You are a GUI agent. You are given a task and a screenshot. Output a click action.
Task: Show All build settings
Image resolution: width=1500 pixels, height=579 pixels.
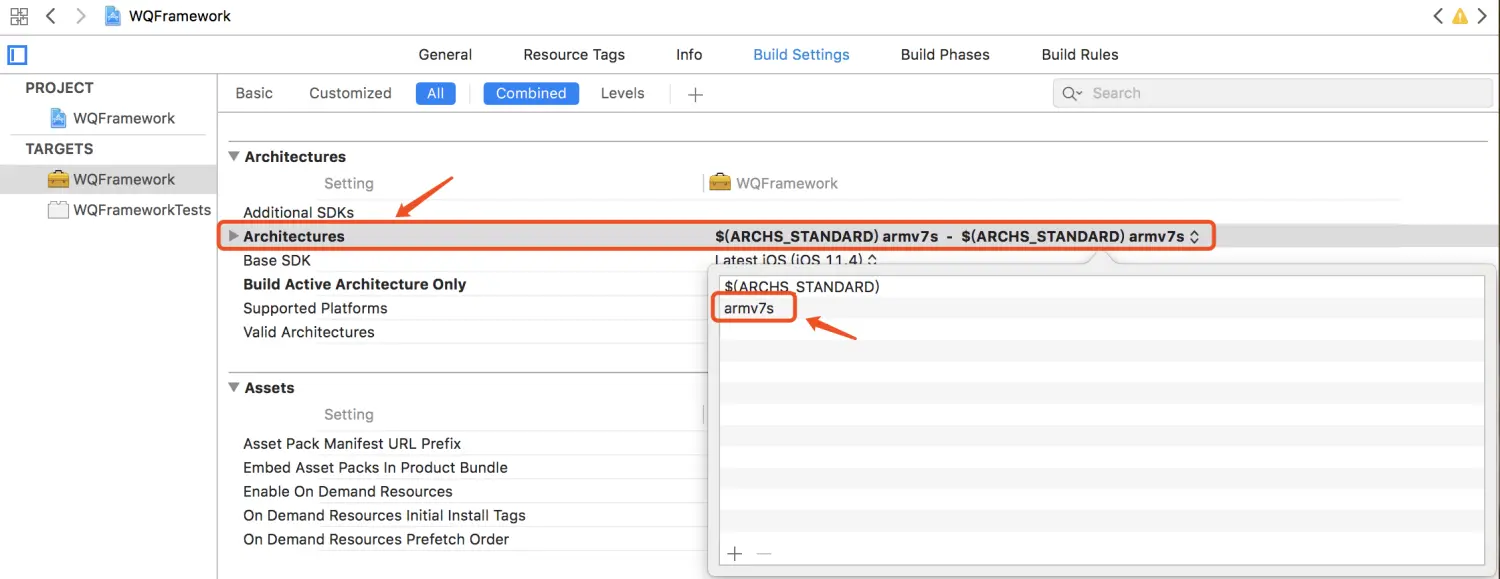click(x=435, y=93)
